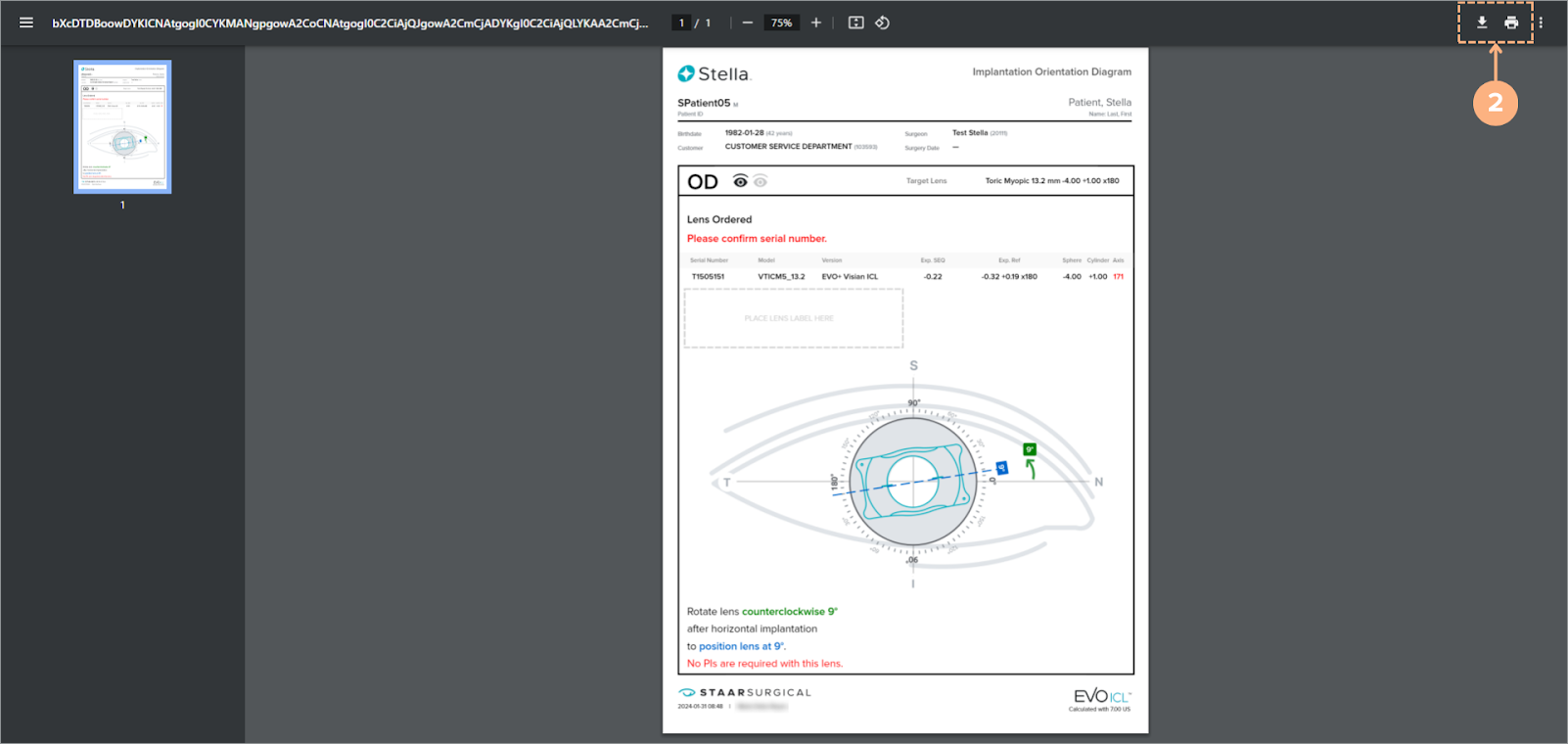Toggle the sidebar with the hamburger menu
Image resolution: width=1568 pixels, height=744 pixels.
[26, 23]
